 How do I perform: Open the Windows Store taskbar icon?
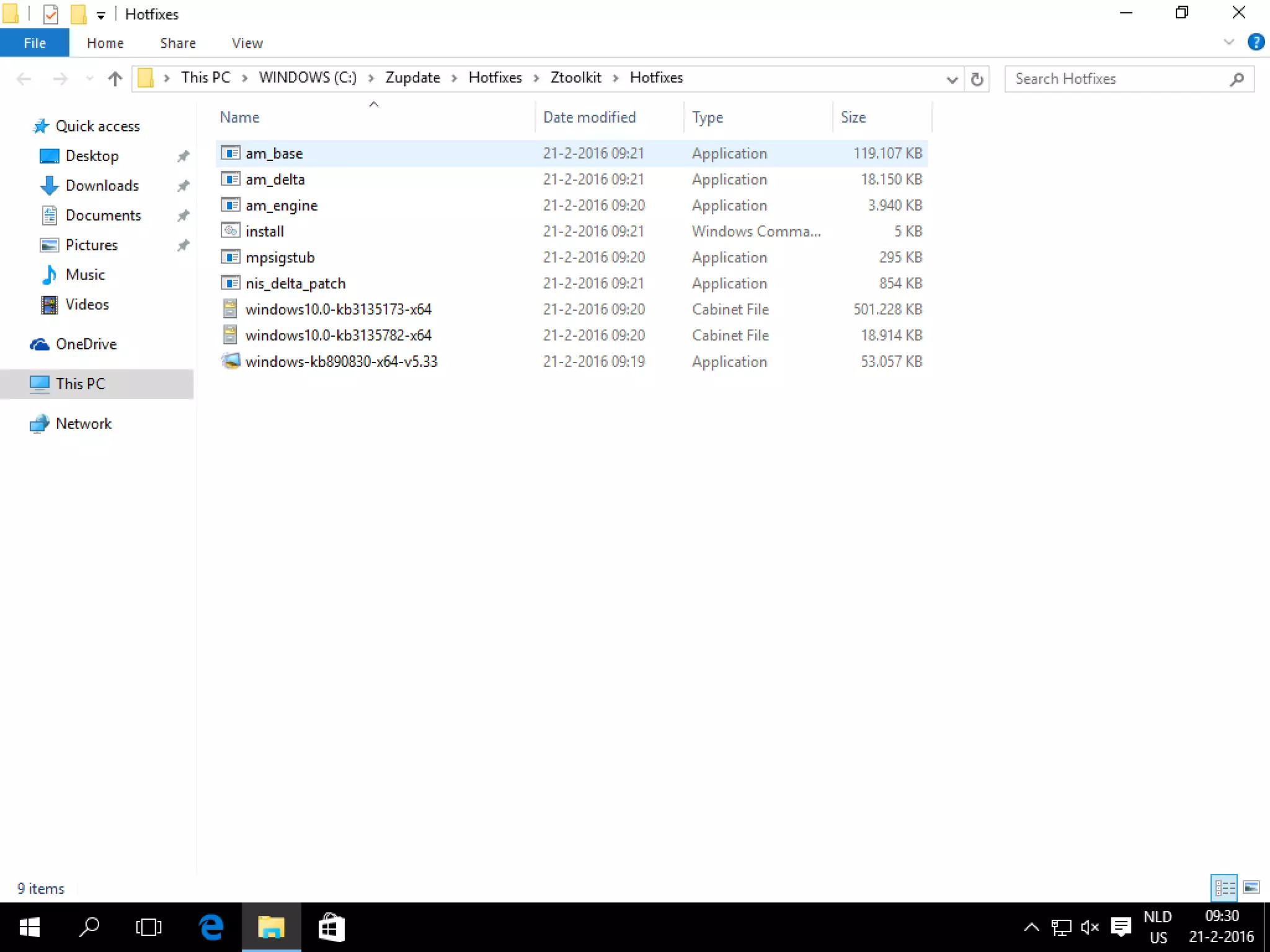point(331,927)
